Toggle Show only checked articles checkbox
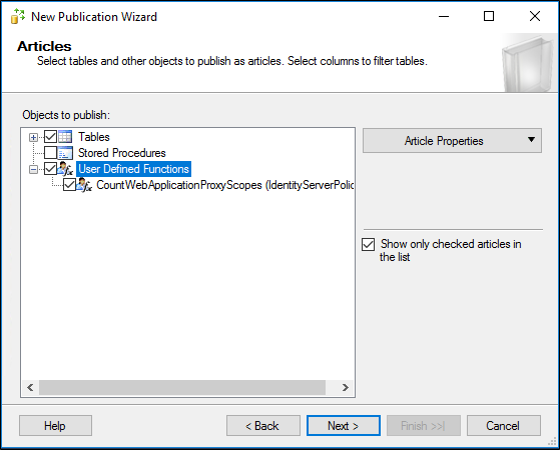This screenshot has width=560, height=450. (368, 245)
